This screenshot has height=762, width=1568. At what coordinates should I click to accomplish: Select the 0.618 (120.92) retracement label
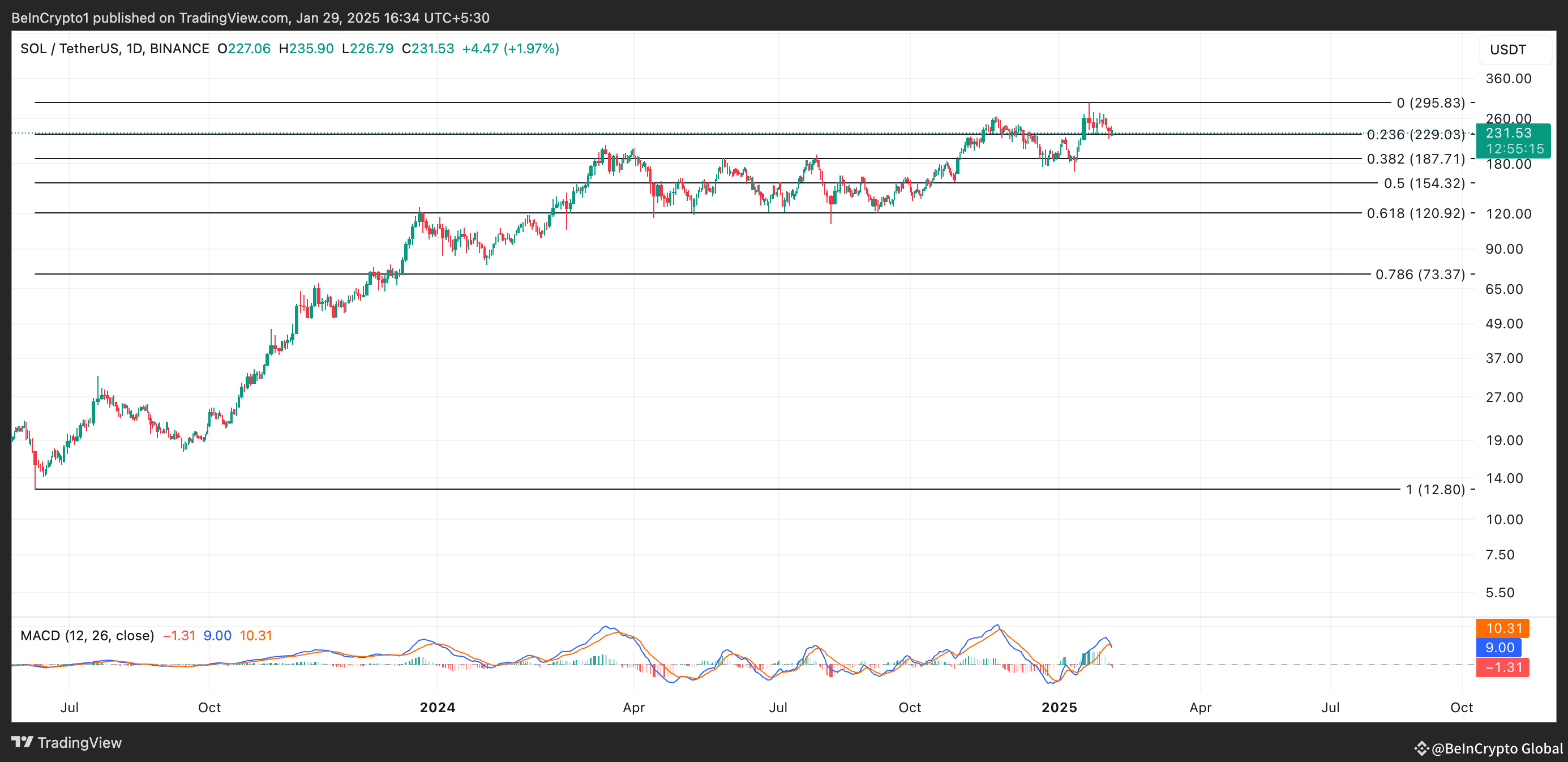1416,213
